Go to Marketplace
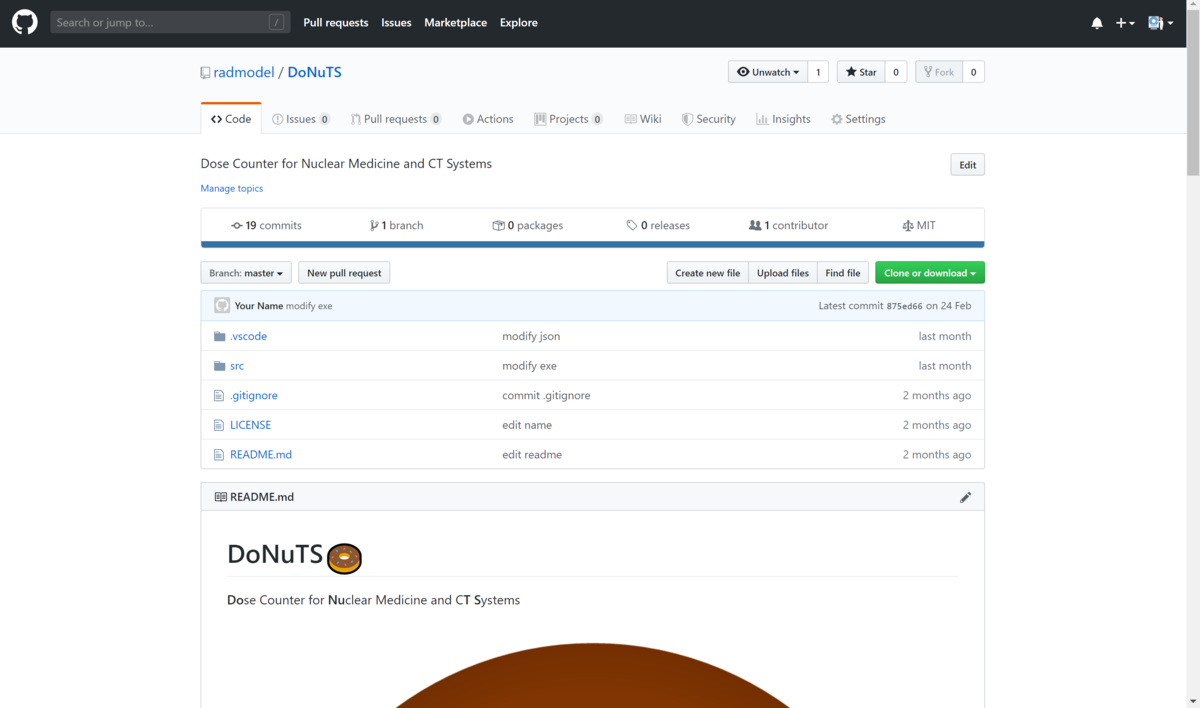 456,22
